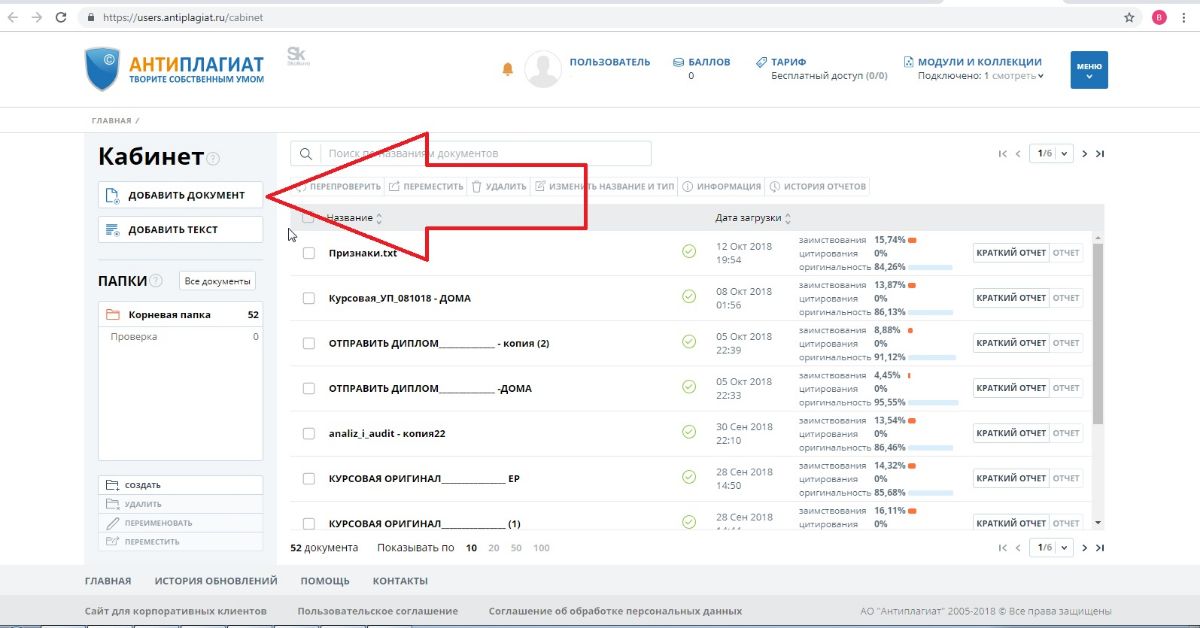1200x628 pixels.
Task: Open КРАТКИЙ ОТЧЕТ for Признаки.txt
Action: (x=1010, y=253)
